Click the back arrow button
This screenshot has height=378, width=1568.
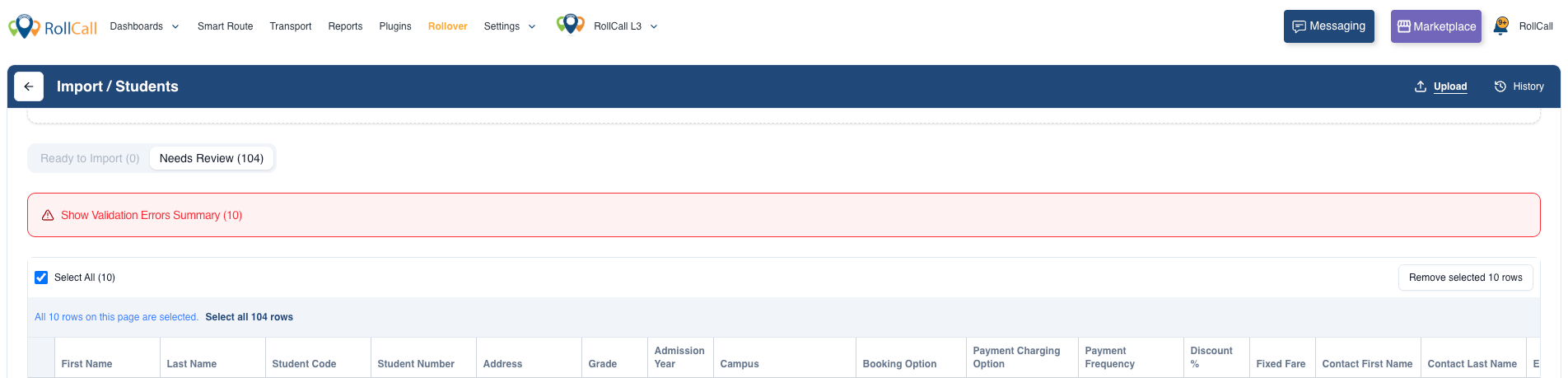[x=29, y=86]
